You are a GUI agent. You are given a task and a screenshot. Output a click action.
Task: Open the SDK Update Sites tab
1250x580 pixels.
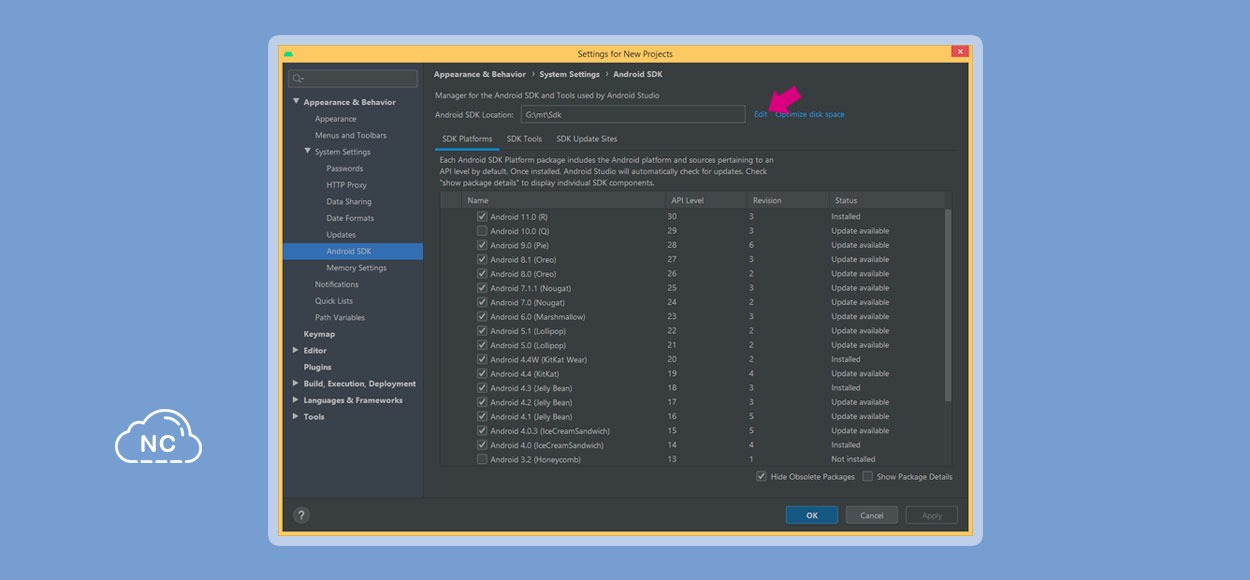pyautogui.click(x=587, y=139)
